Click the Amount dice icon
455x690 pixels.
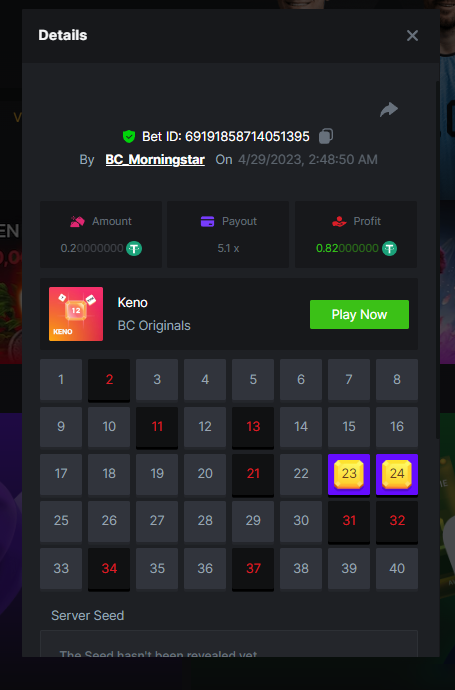pos(77,221)
